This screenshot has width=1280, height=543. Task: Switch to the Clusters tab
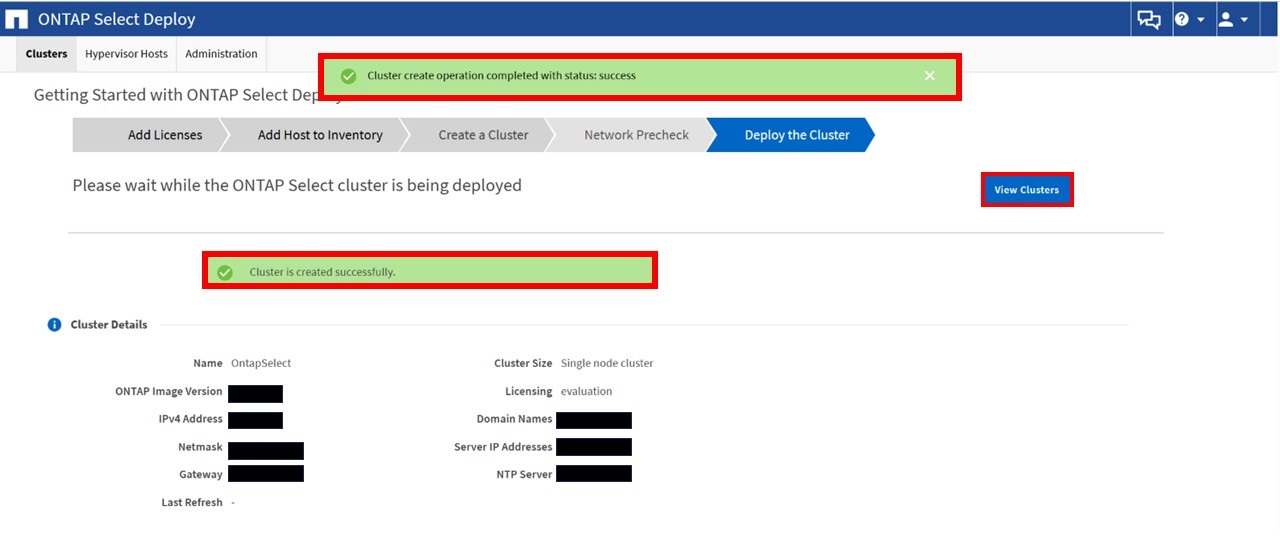click(x=47, y=54)
